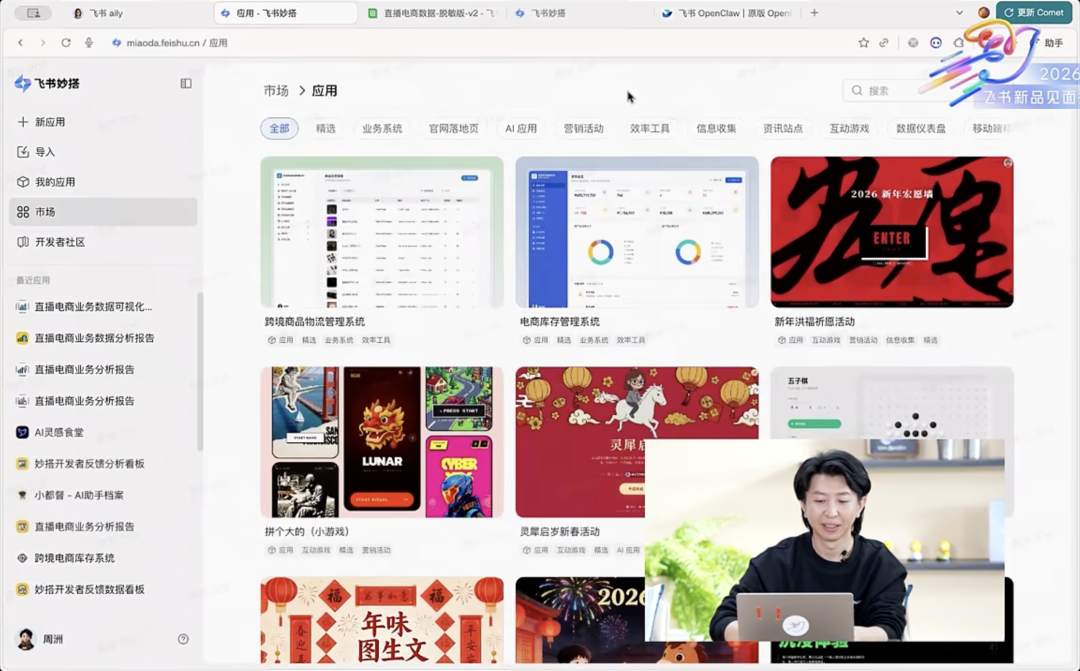1080x671 pixels.
Task: Bookmark the page with the star icon
Action: [863, 43]
